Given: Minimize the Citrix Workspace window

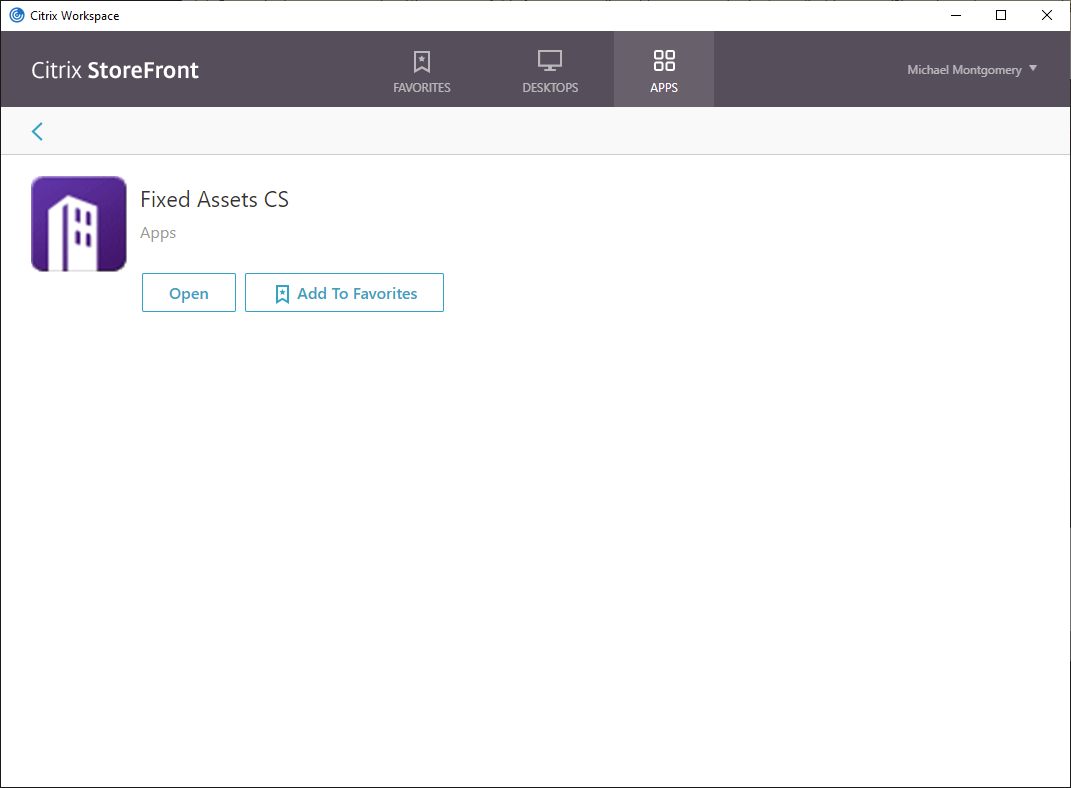Looking at the screenshot, I should pos(956,15).
